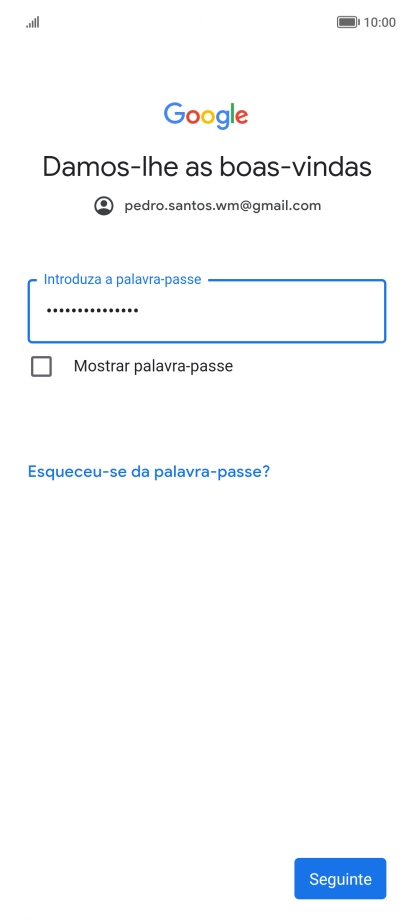Click the masked password dots
The width and height of the screenshot is (414, 920).
coord(92,310)
